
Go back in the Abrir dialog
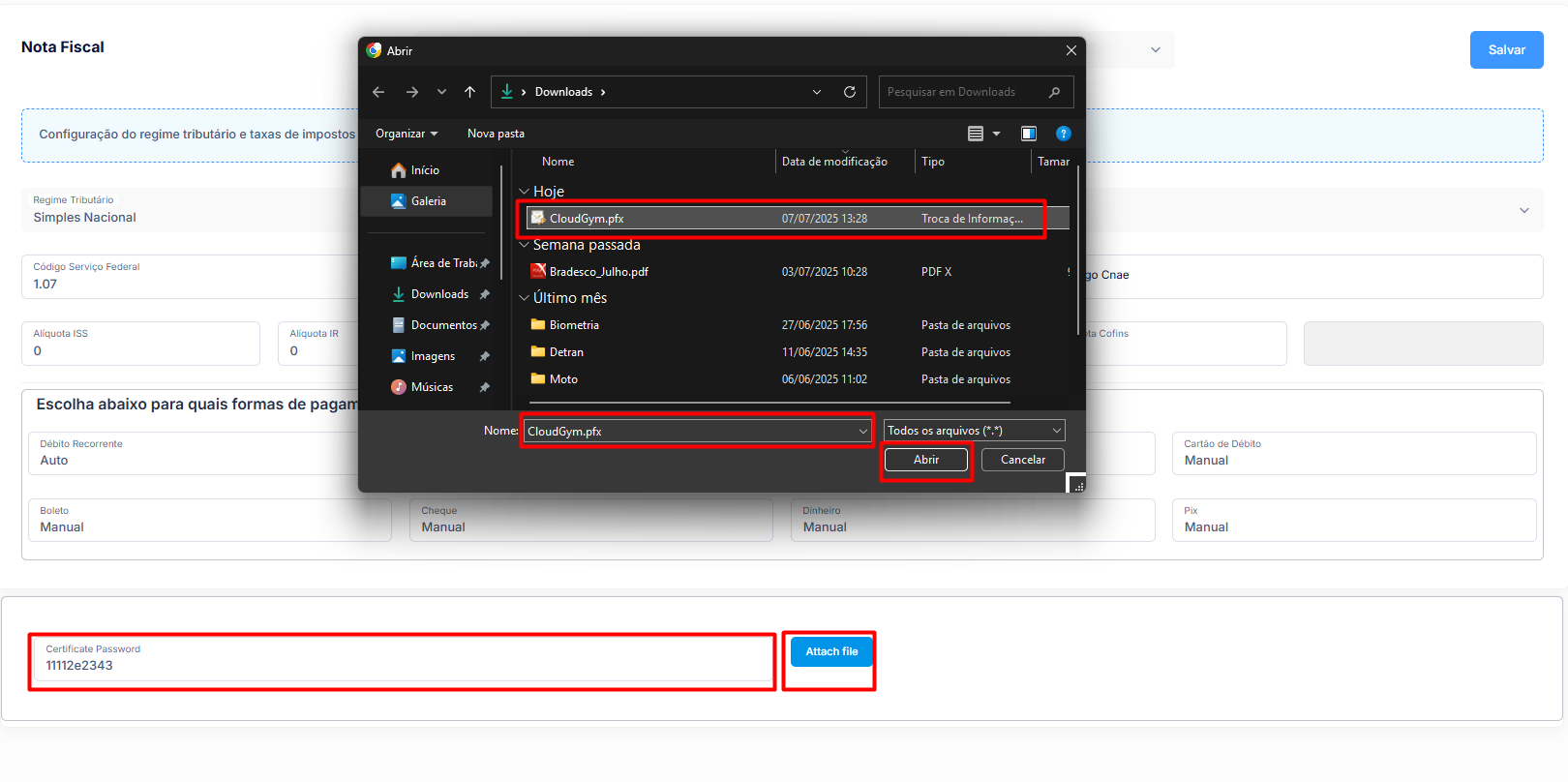point(378,92)
